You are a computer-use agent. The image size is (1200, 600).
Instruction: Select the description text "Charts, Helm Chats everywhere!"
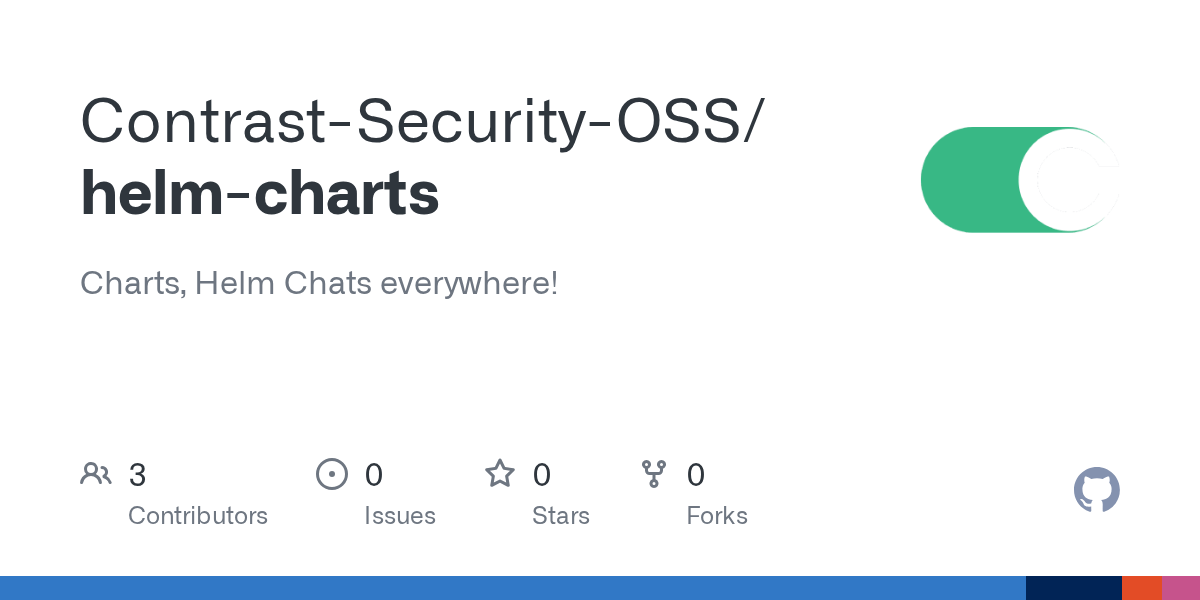pyautogui.click(x=319, y=283)
